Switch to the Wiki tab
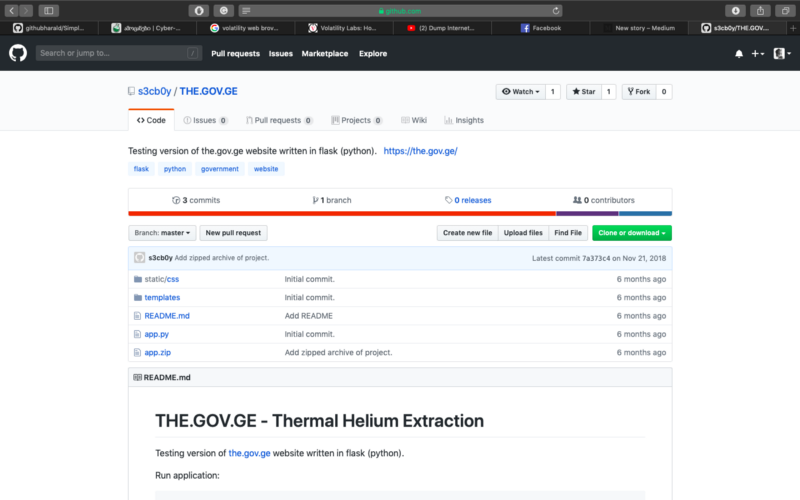The height and width of the screenshot is (500, 800). (x=414, y=120)
